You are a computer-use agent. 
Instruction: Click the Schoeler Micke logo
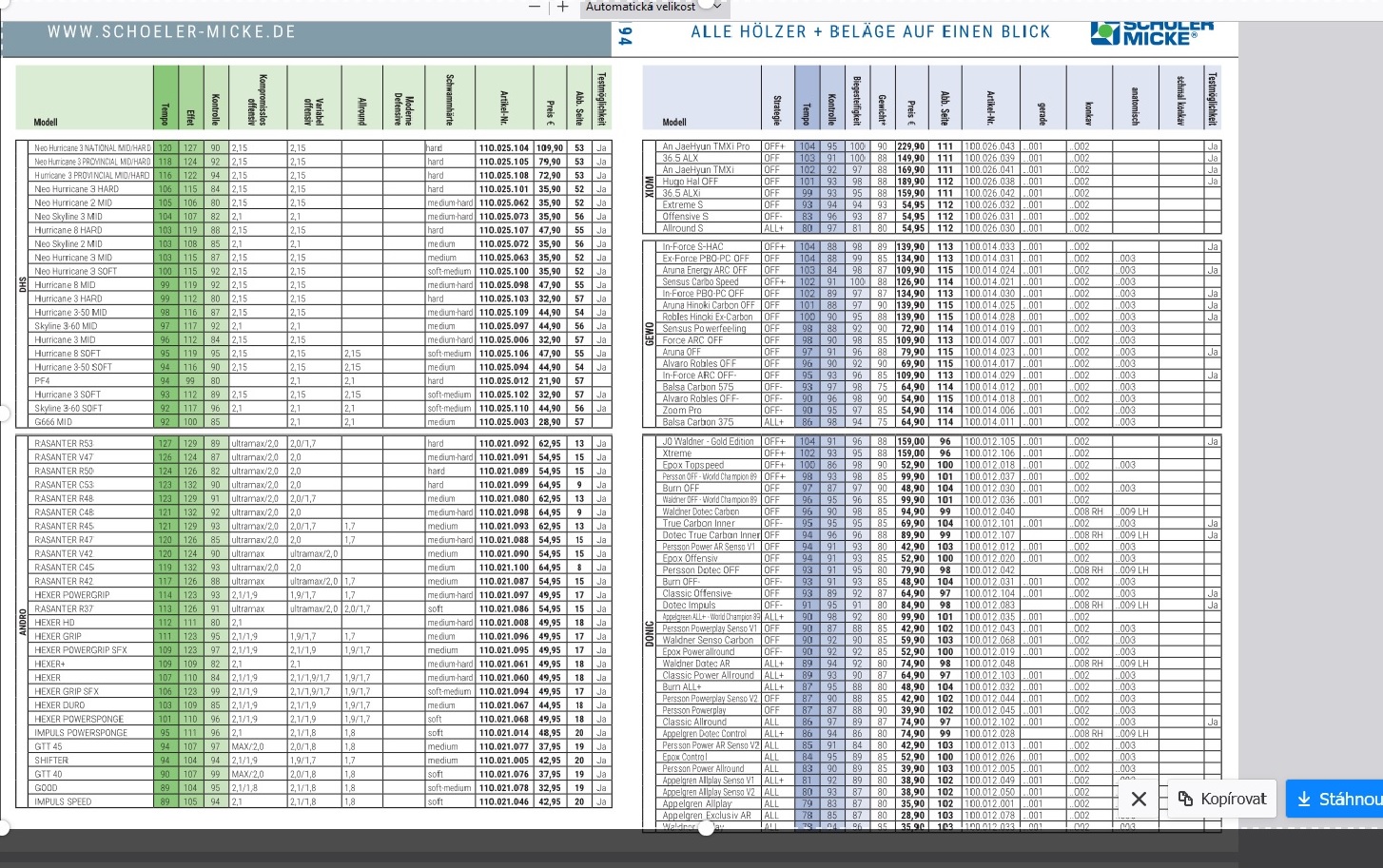point(1152,31)
